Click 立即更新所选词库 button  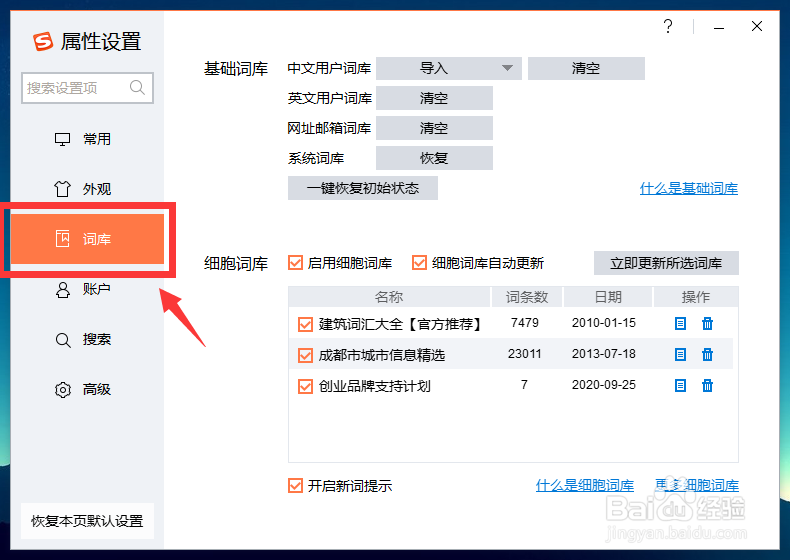coord(666,263)
